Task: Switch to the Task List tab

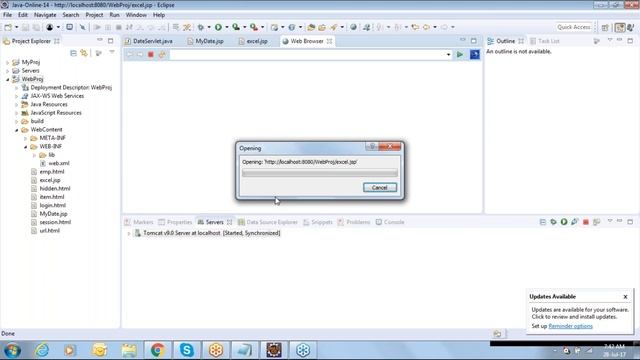Action: (x=544, y=41)
